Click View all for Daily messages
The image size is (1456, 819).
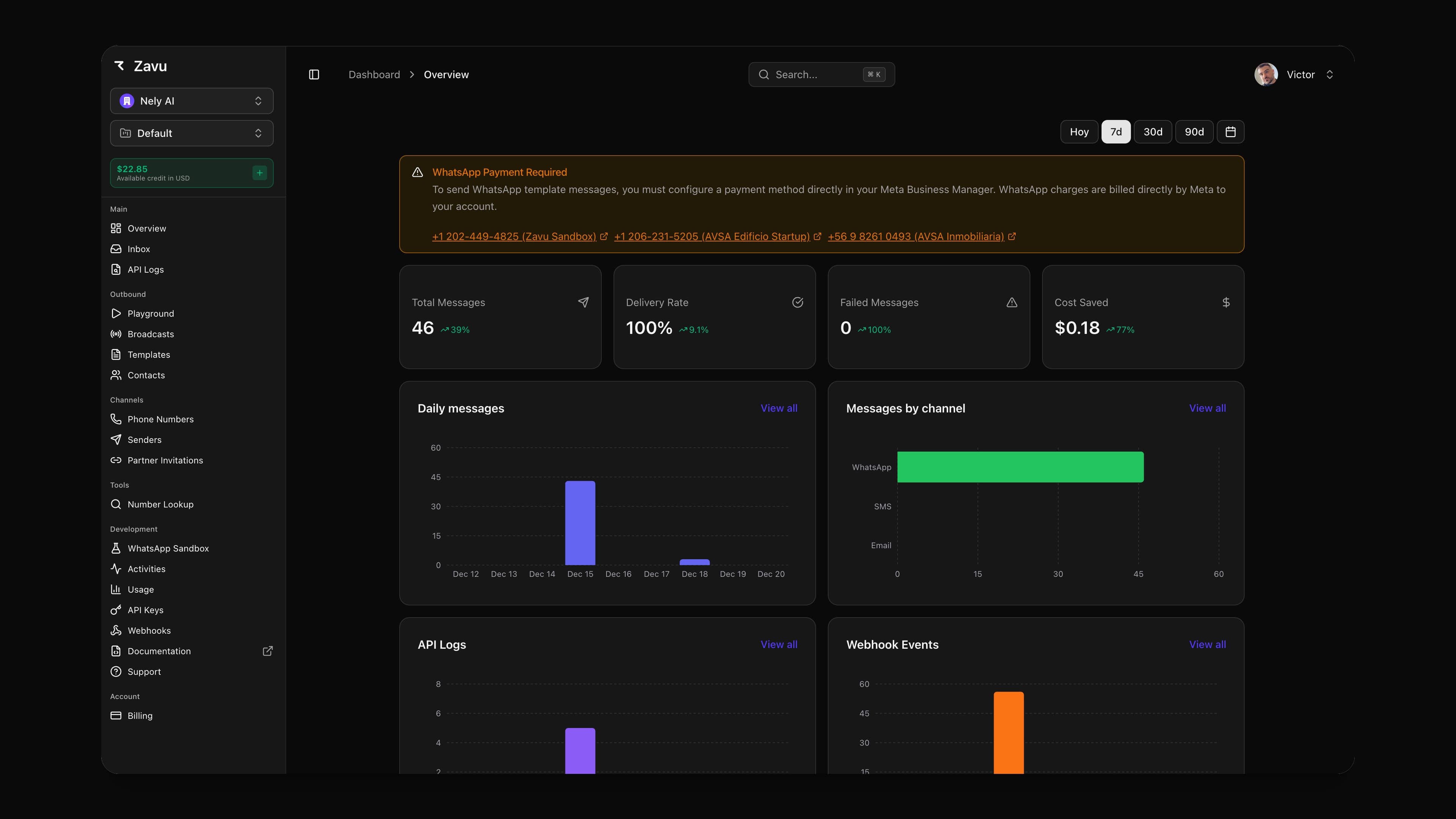pos(778,408)
